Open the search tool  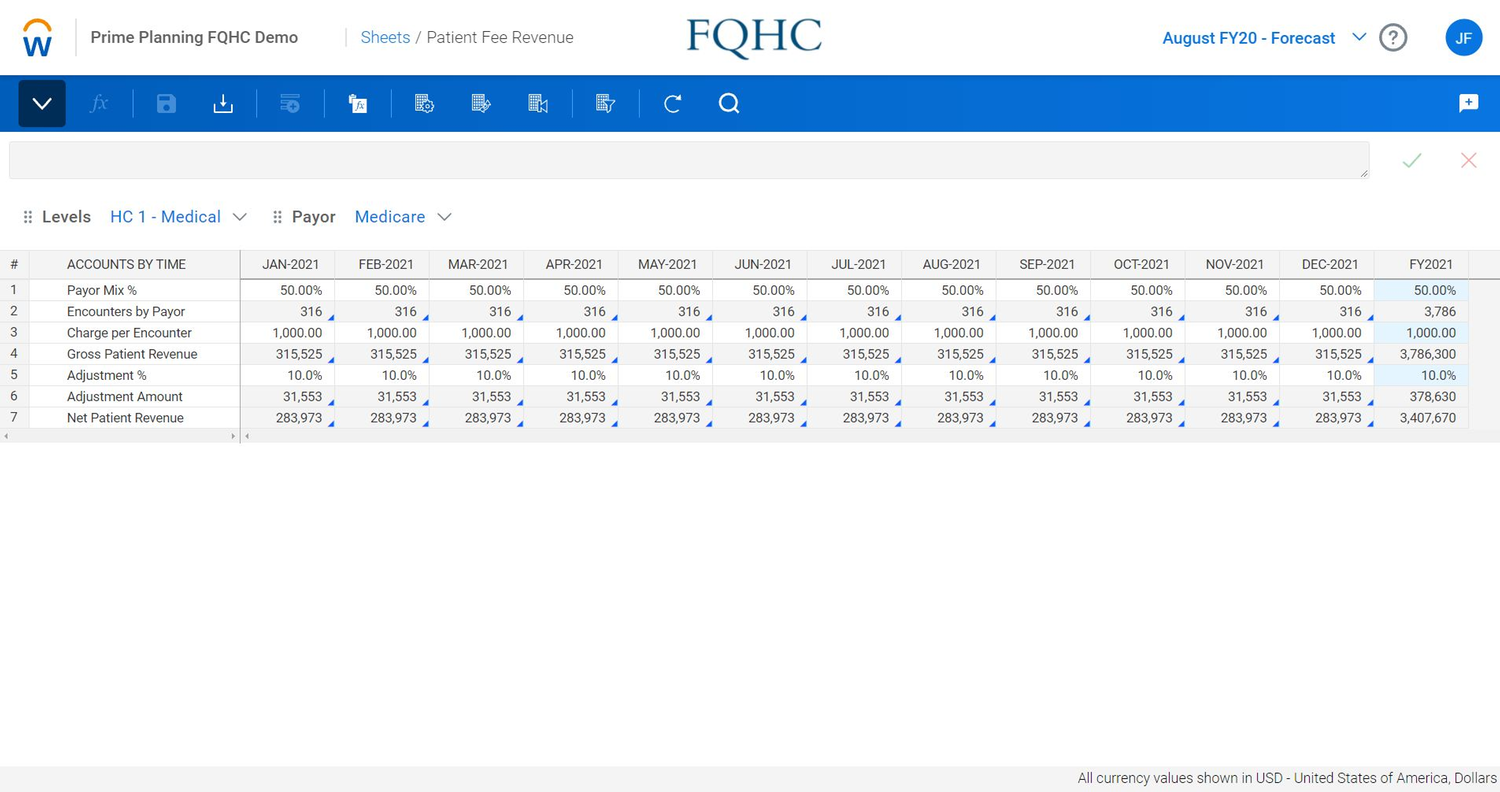(728, 103)
